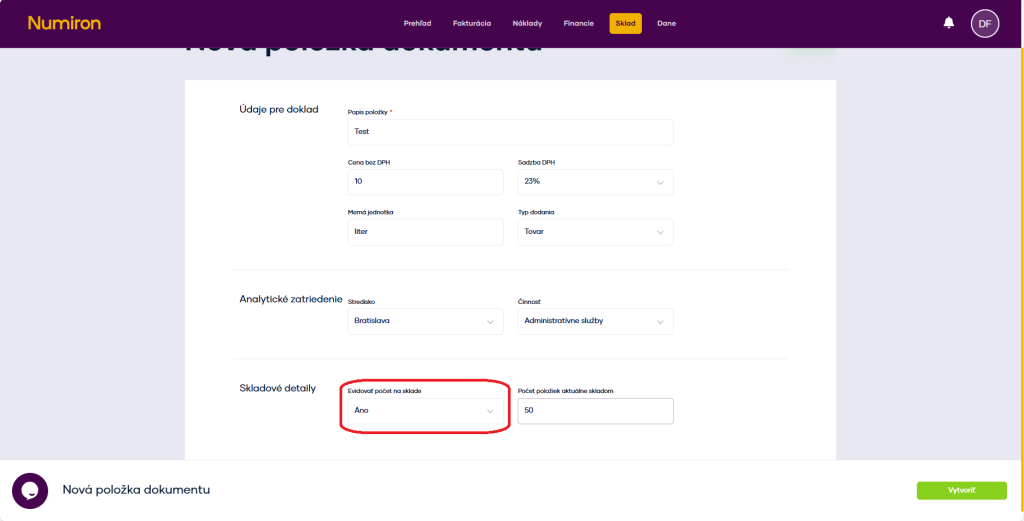Open the chat support bubble
This screenshot has height=521, width=1024.
tap(30, 490)
